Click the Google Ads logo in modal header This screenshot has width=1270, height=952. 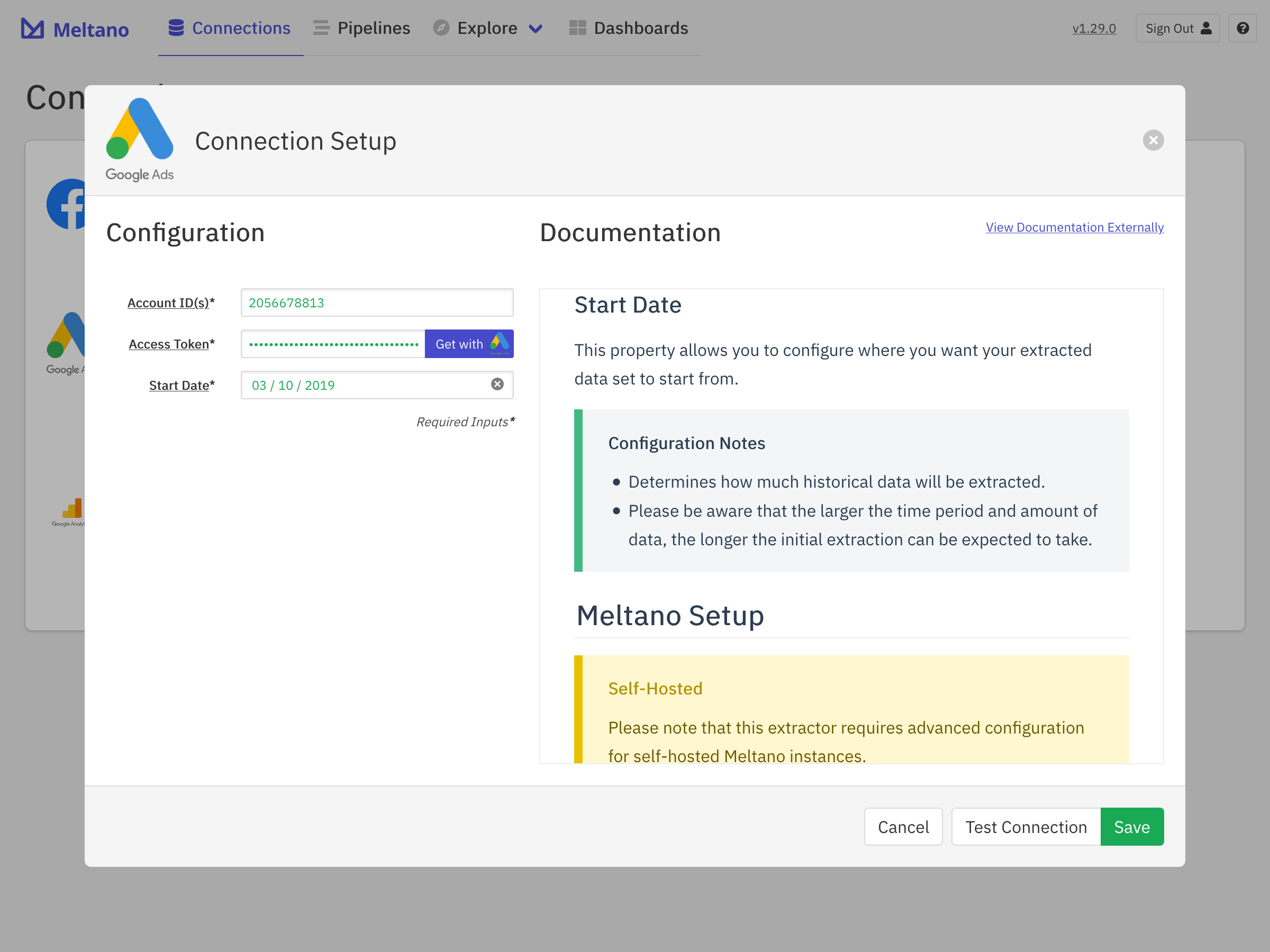pyautogui.click(x=140, y=140)
